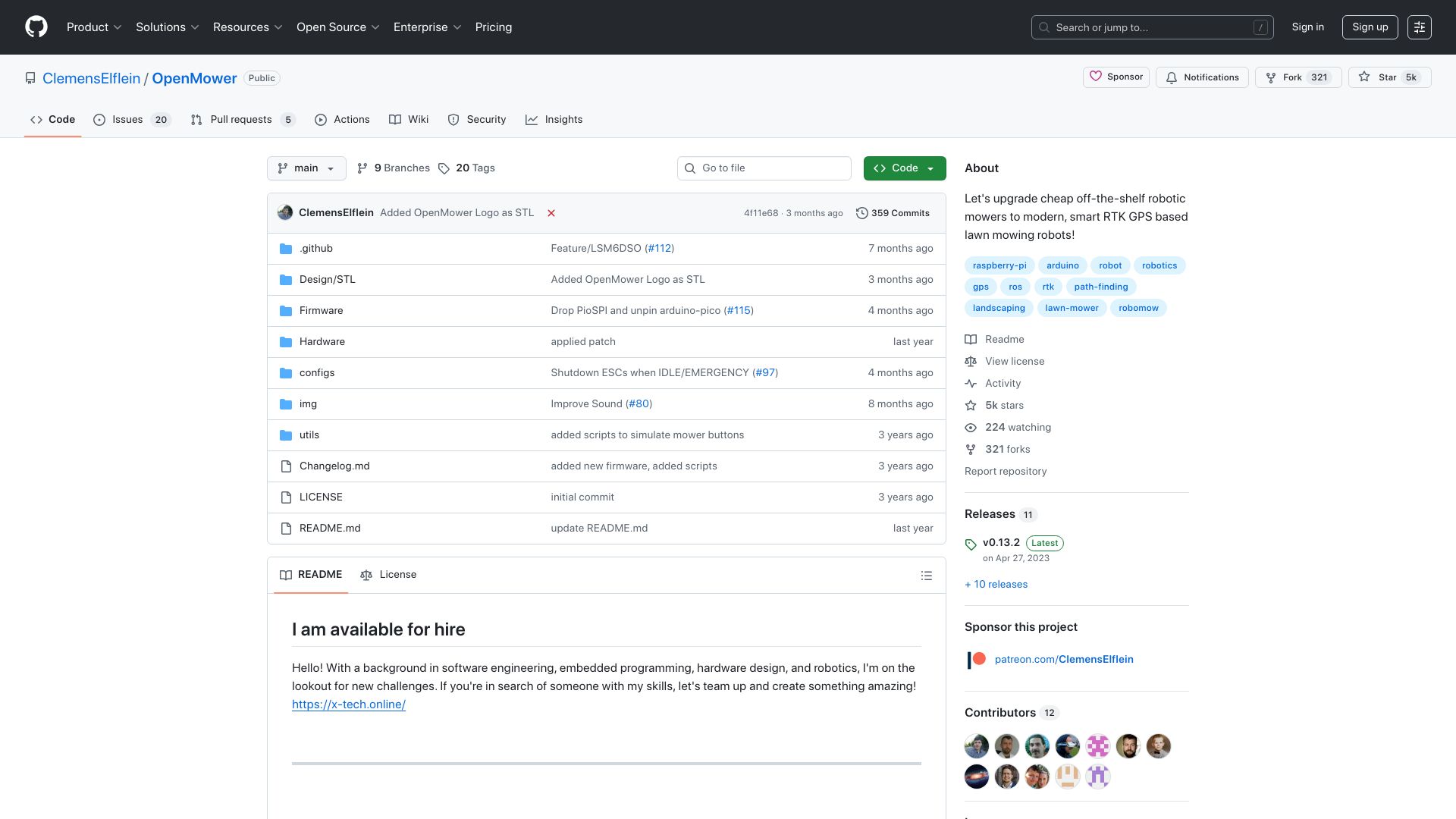Expand the Open Source menu
The image size is (1456, 819).
coord(338,27)
